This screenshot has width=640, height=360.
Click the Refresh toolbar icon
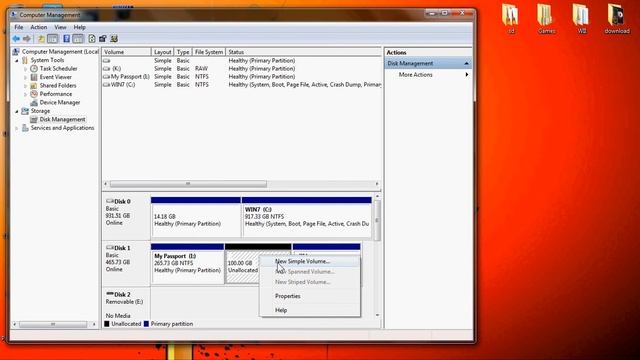tap(92, 39)
